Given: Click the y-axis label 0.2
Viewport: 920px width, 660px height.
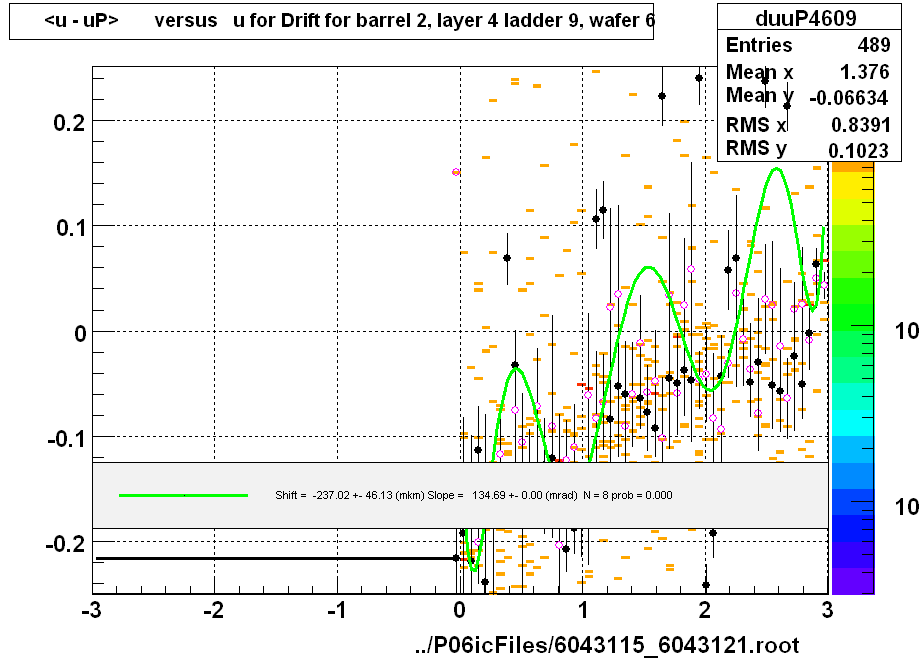Looking at the screenshot, I should 69,123.
